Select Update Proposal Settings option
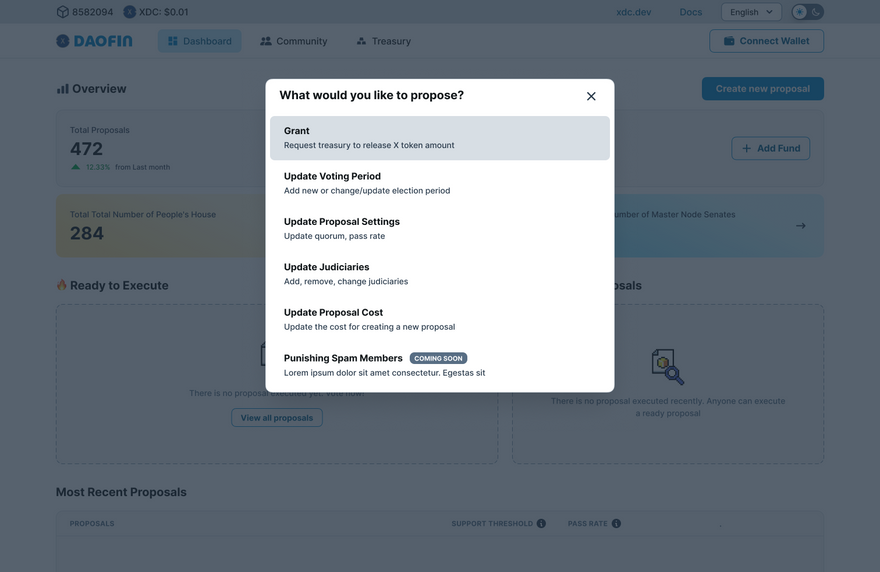This screenshot has width=880, height=572. pos(439,228)
